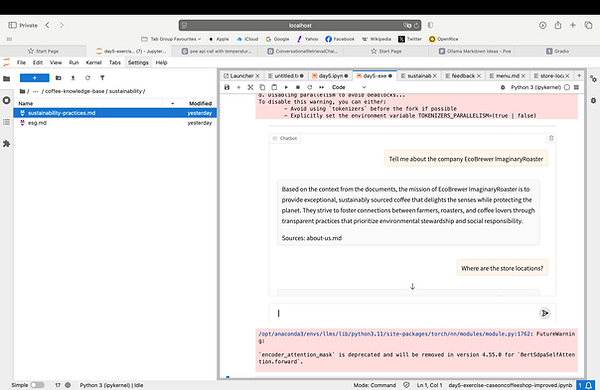Select the esg.md file

[x=115, y=123]
